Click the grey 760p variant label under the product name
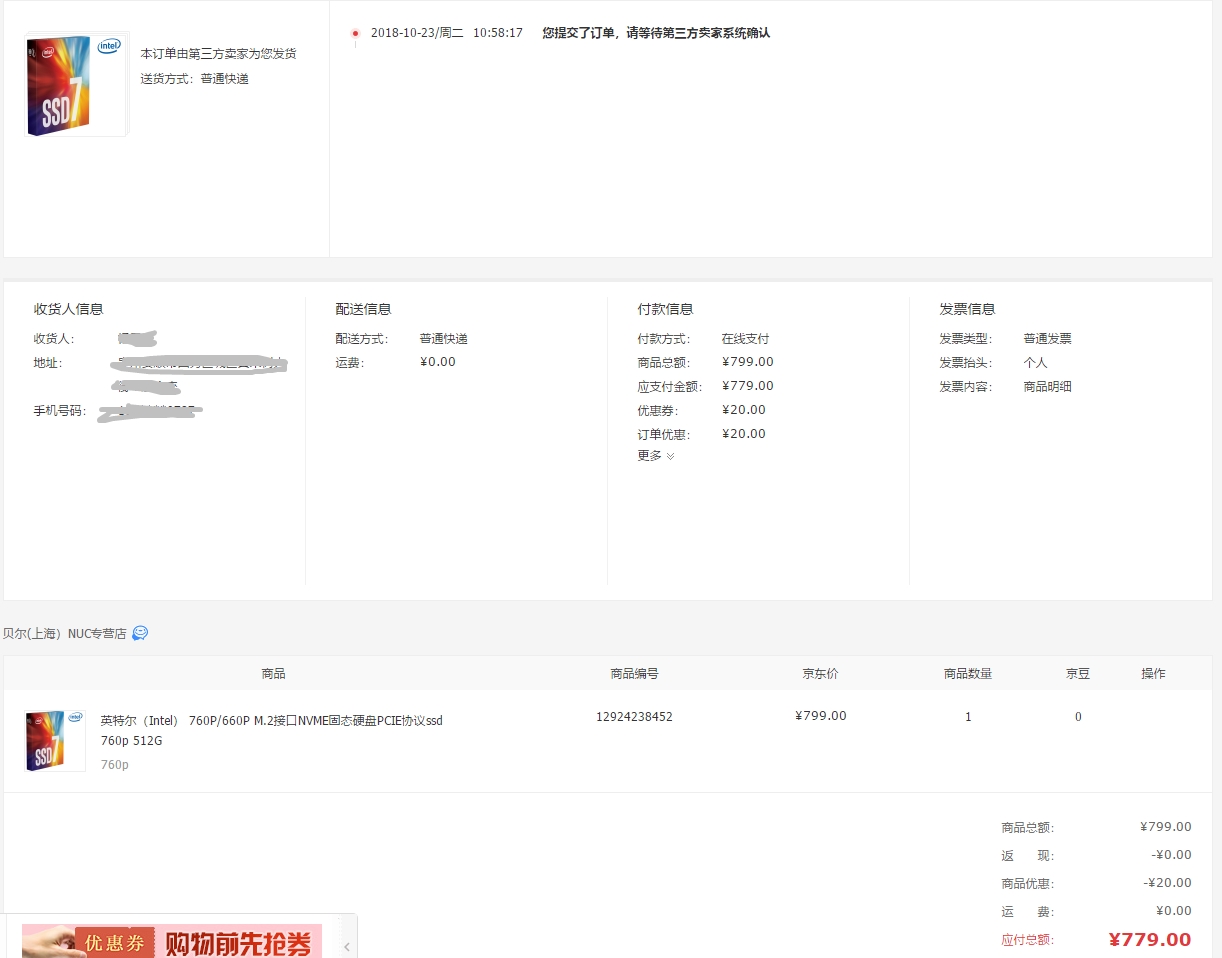This screenshot has width=1222, height=958. click(x=115, y=765)
